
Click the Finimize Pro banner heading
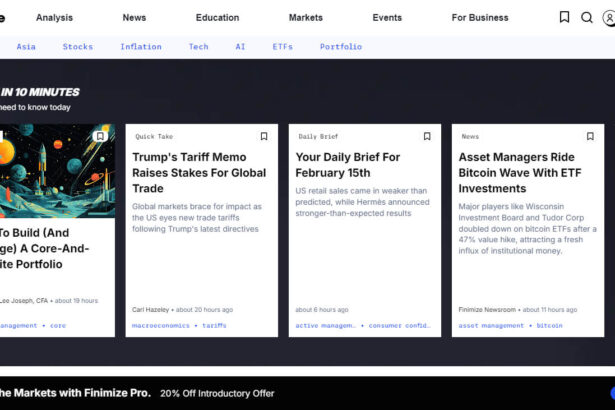[75, 393]
